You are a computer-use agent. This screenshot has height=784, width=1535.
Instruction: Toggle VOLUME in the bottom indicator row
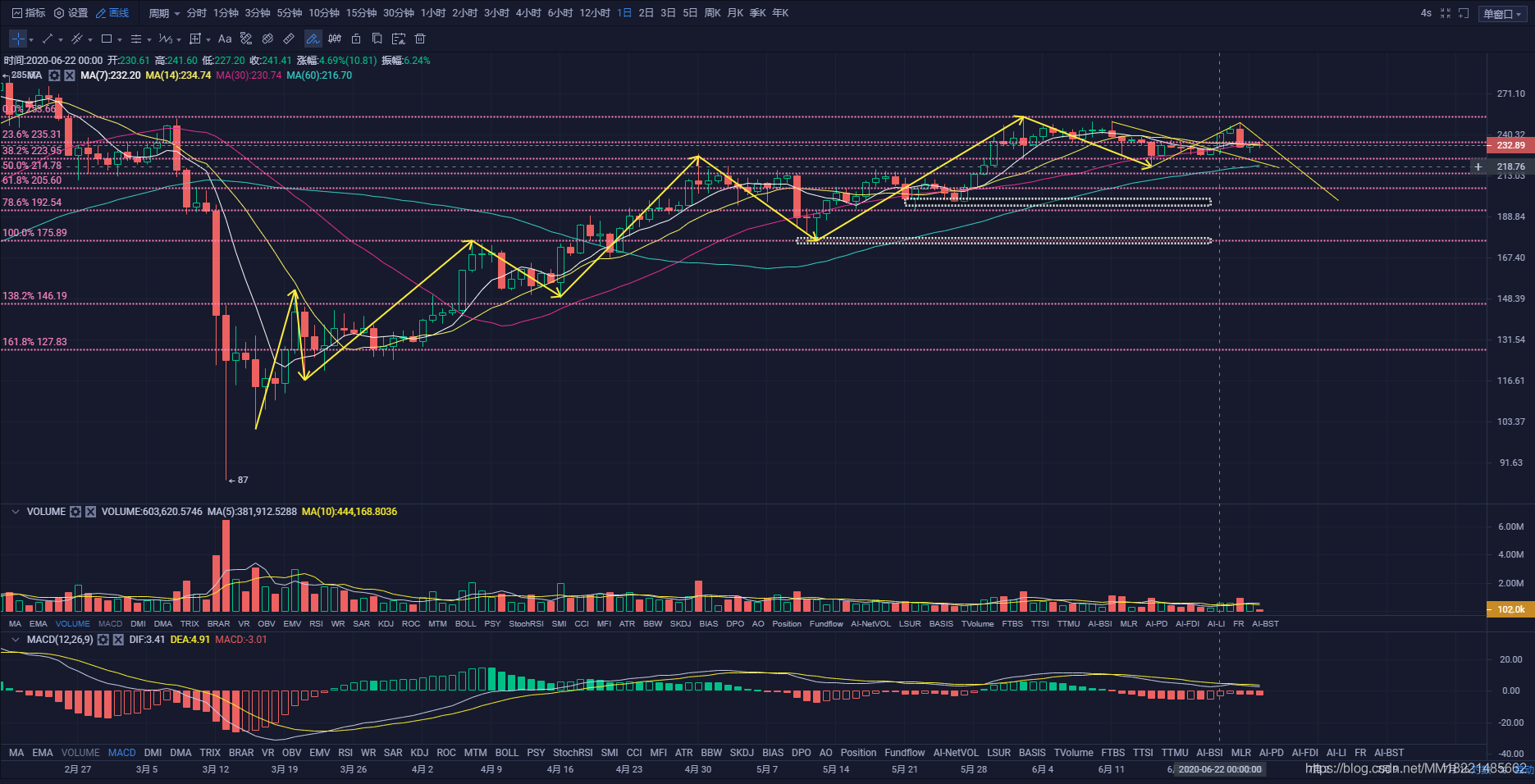click(80, 753)
